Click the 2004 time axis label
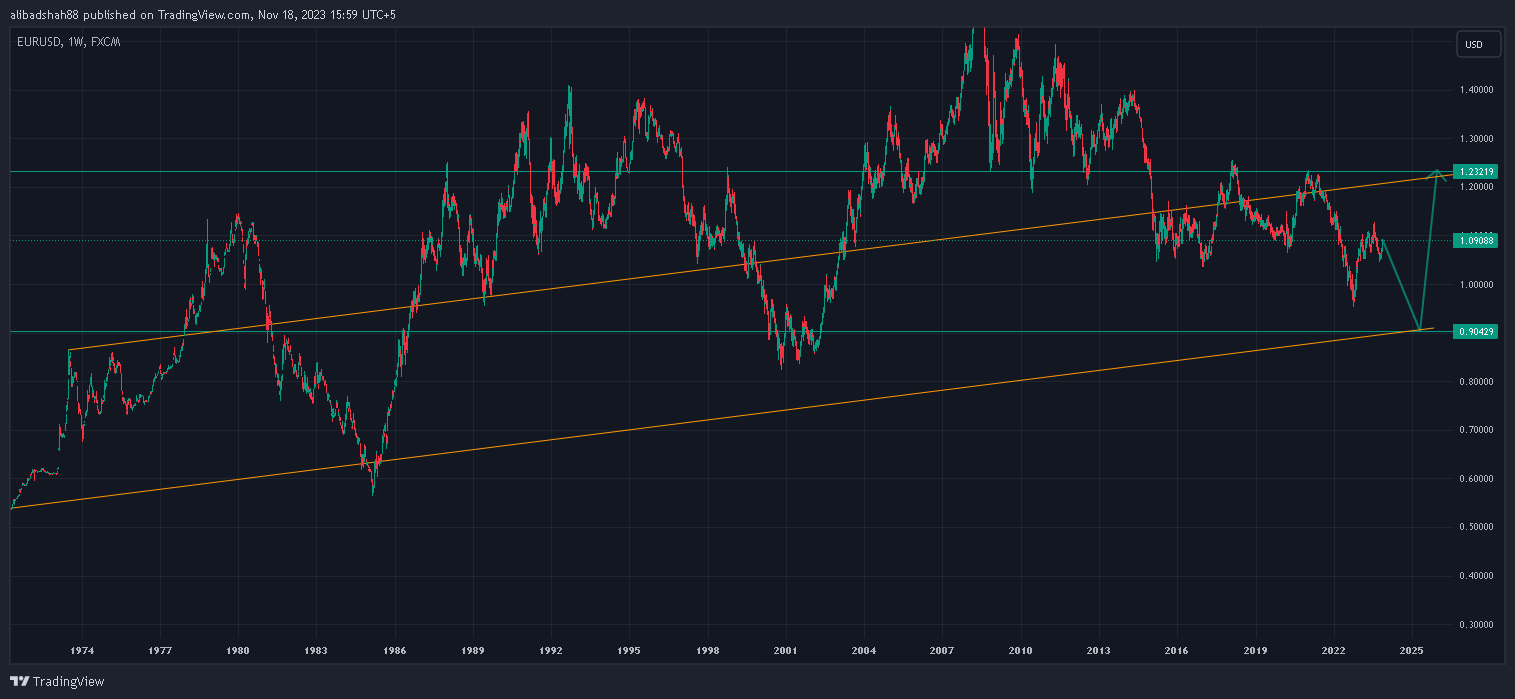Image resolution: width=1515 pixels, height=699 pixels. [x=864, y=650]
